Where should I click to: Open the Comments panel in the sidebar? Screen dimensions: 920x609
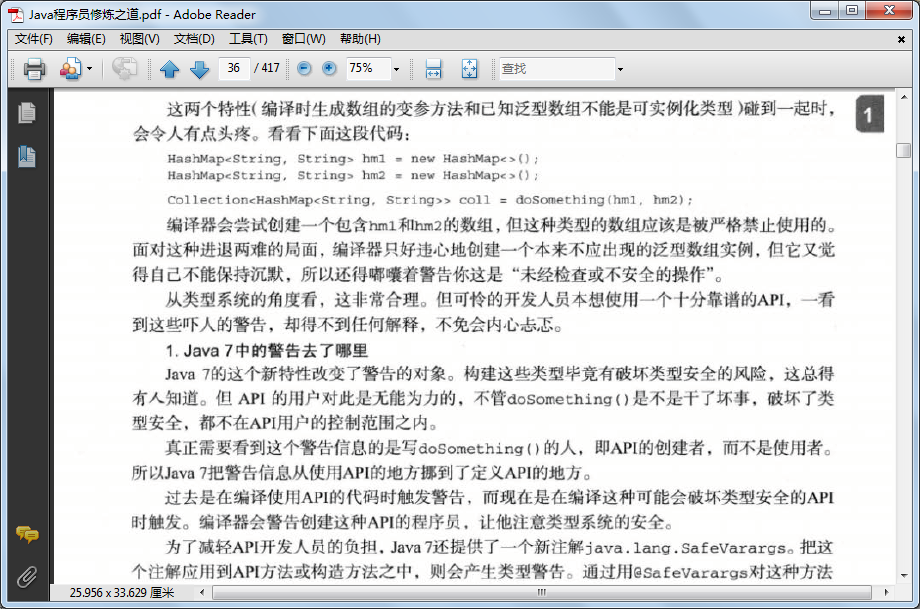(27, 534)
